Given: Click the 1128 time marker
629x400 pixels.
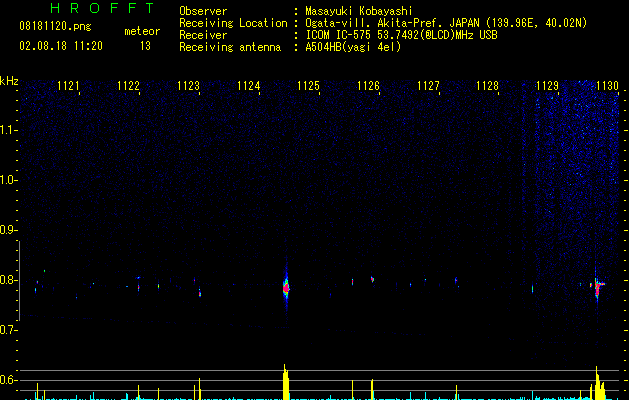Looking at the screenshot, I should (x=487, y=86).
